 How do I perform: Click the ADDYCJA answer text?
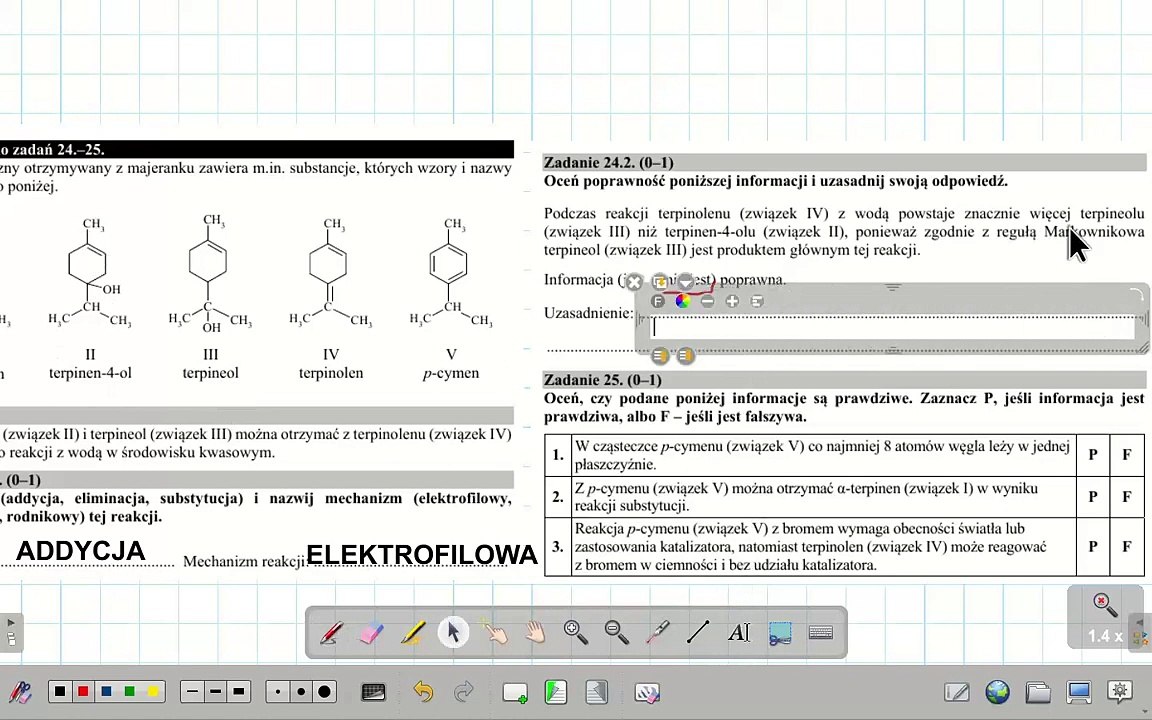click(x=81, y=551)
